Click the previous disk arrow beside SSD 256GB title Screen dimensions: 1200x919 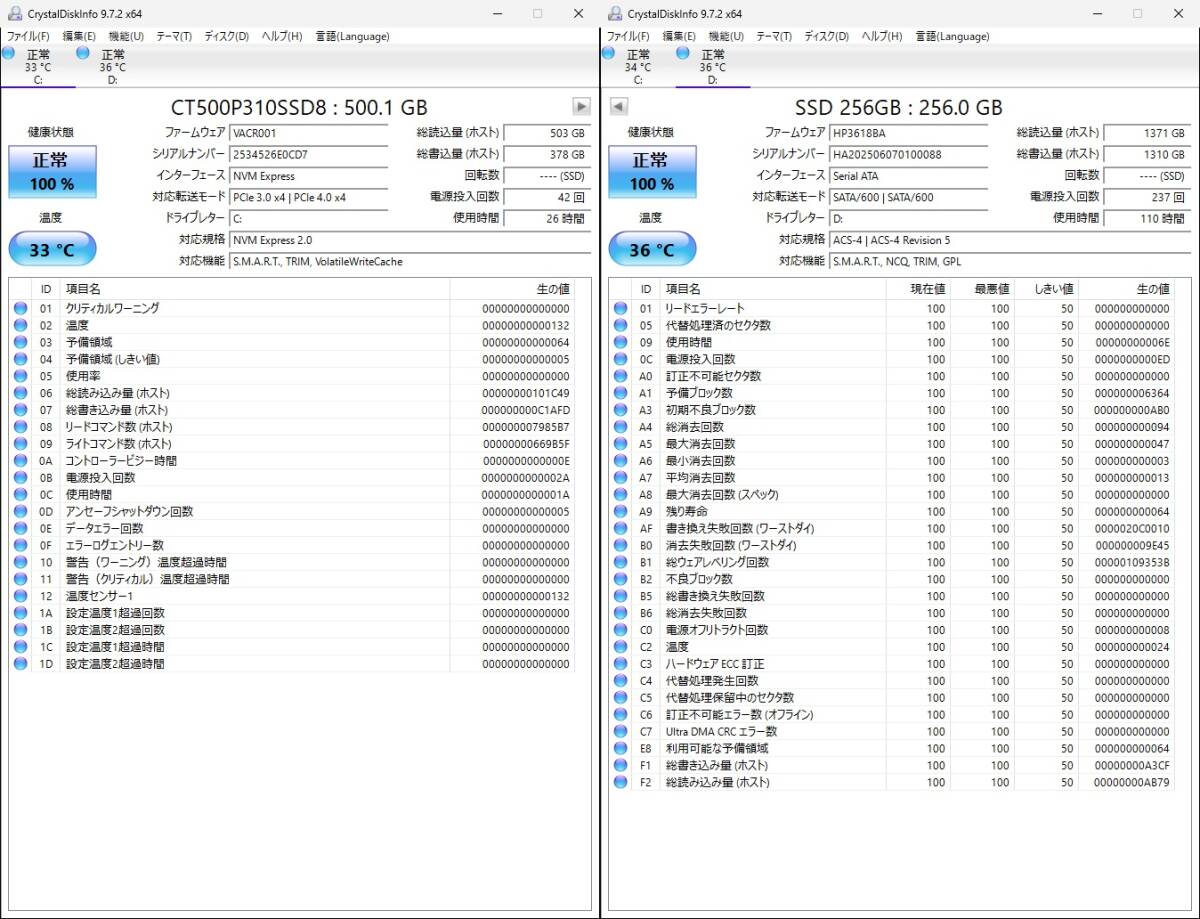pos(618,106)
